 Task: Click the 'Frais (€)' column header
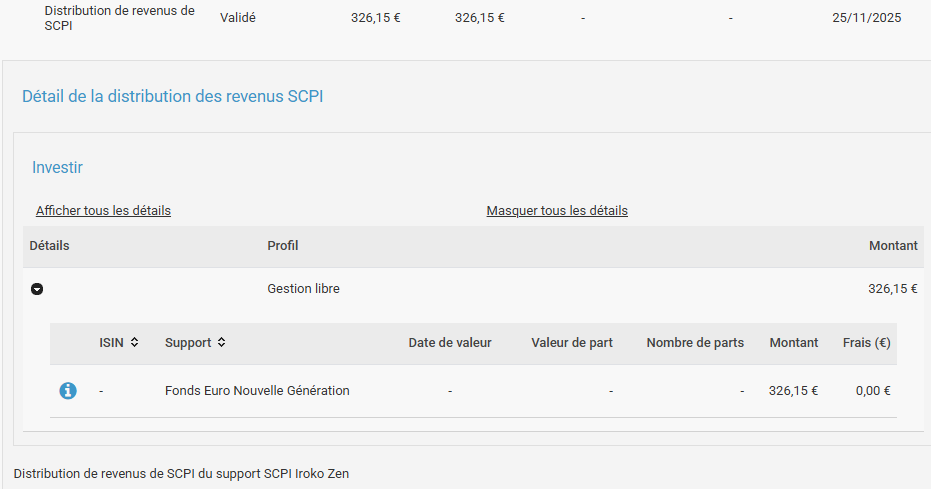click(x=866, y=343)
